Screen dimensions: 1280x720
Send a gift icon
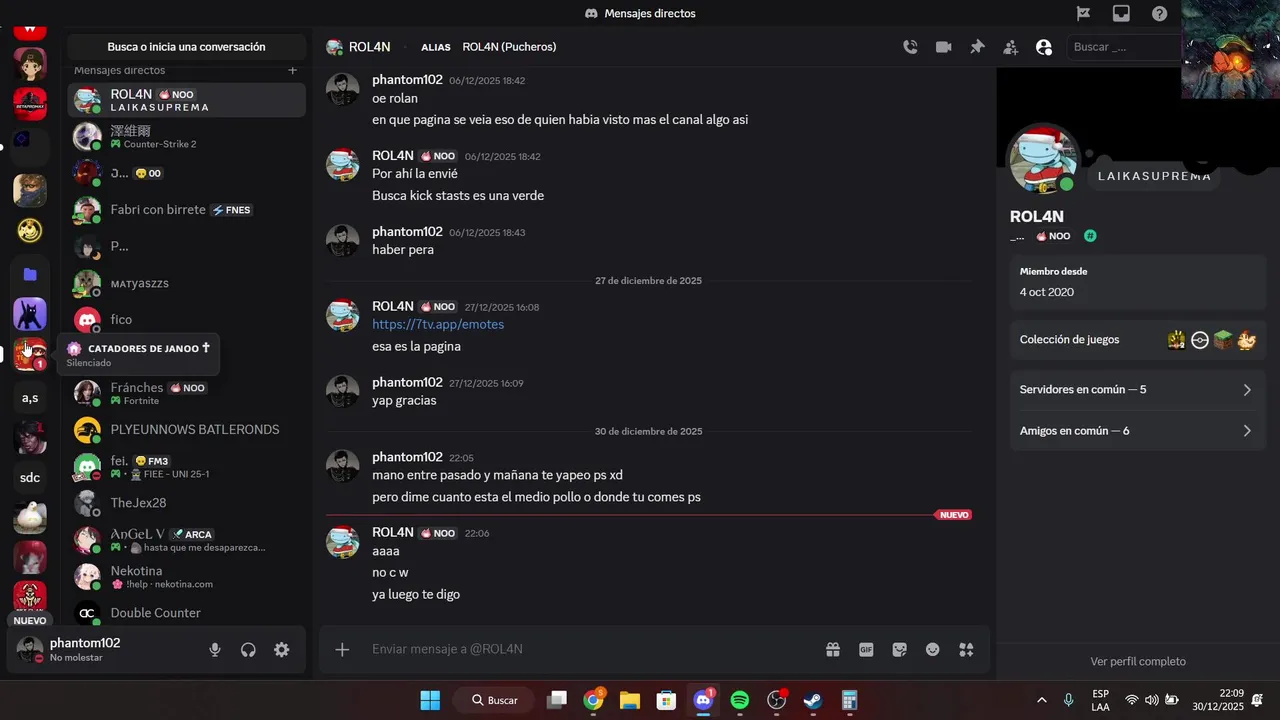tap(833, 649)
